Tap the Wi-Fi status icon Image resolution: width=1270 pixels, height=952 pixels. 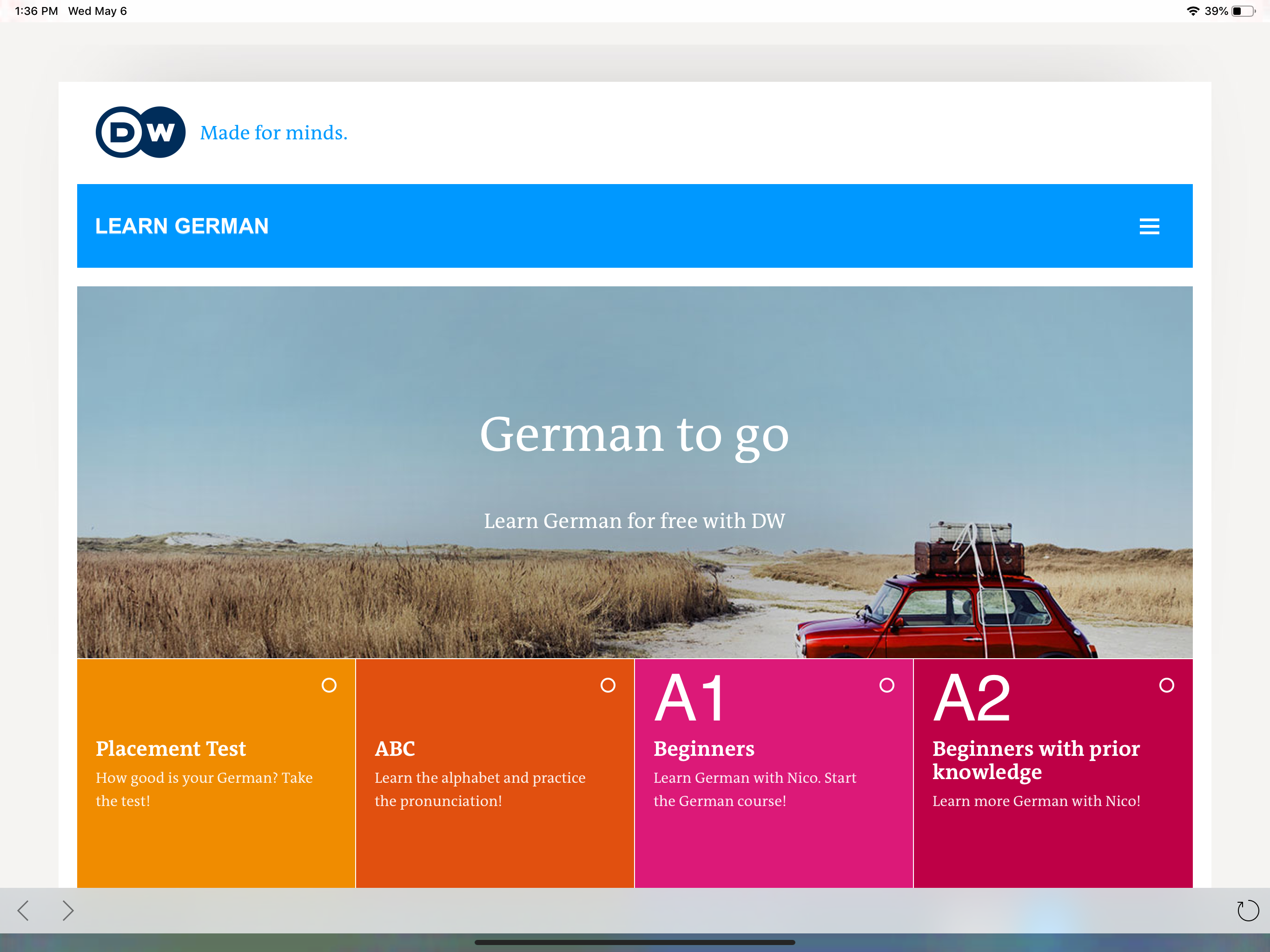point(1193,11)
